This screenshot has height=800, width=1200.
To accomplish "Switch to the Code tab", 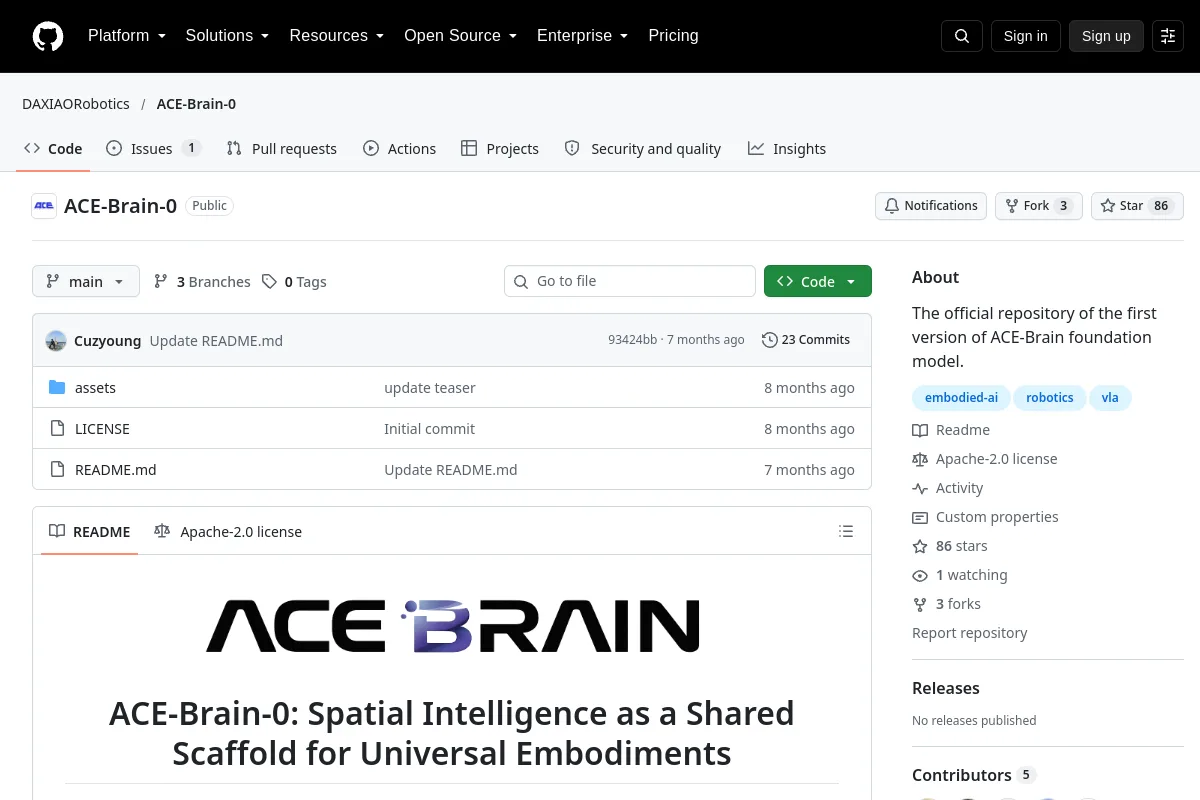I will click(x=53, y=149).
